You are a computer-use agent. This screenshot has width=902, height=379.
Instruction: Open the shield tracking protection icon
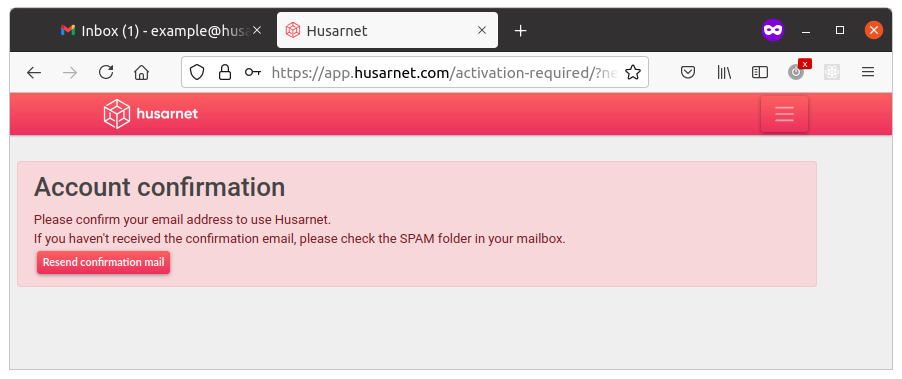(197, 72)
